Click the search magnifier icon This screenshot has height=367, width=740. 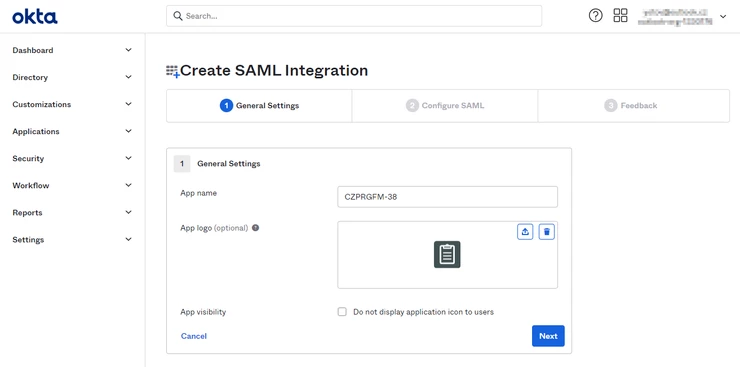tap(178, 16)
